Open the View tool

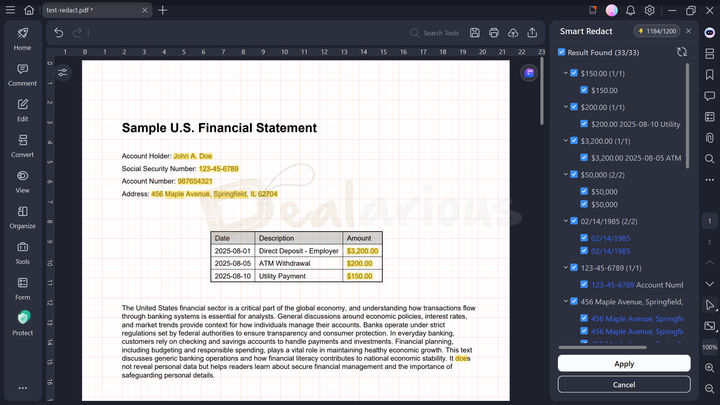(x=22, y=182)
